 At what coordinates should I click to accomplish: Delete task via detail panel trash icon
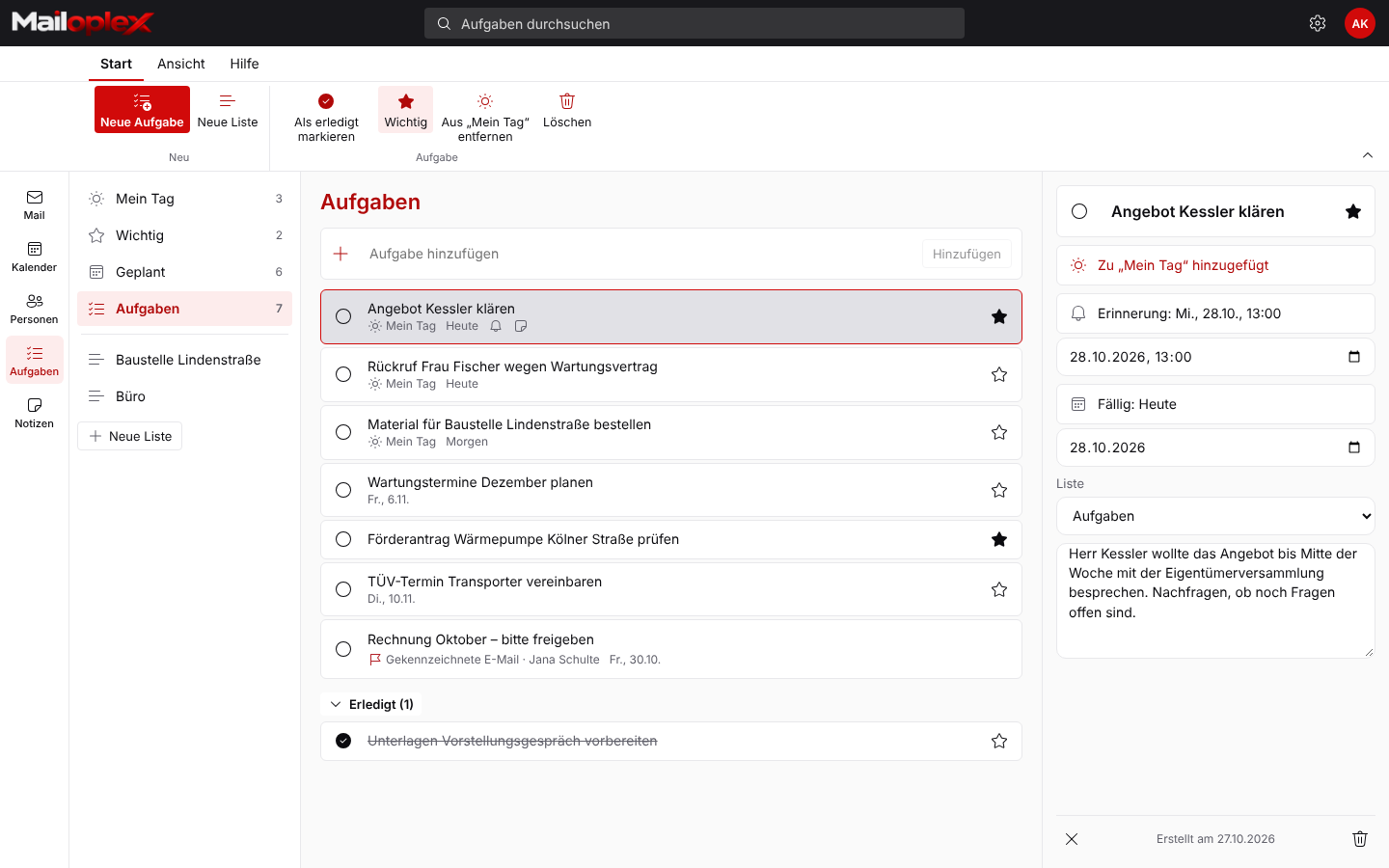[1360, 839]
